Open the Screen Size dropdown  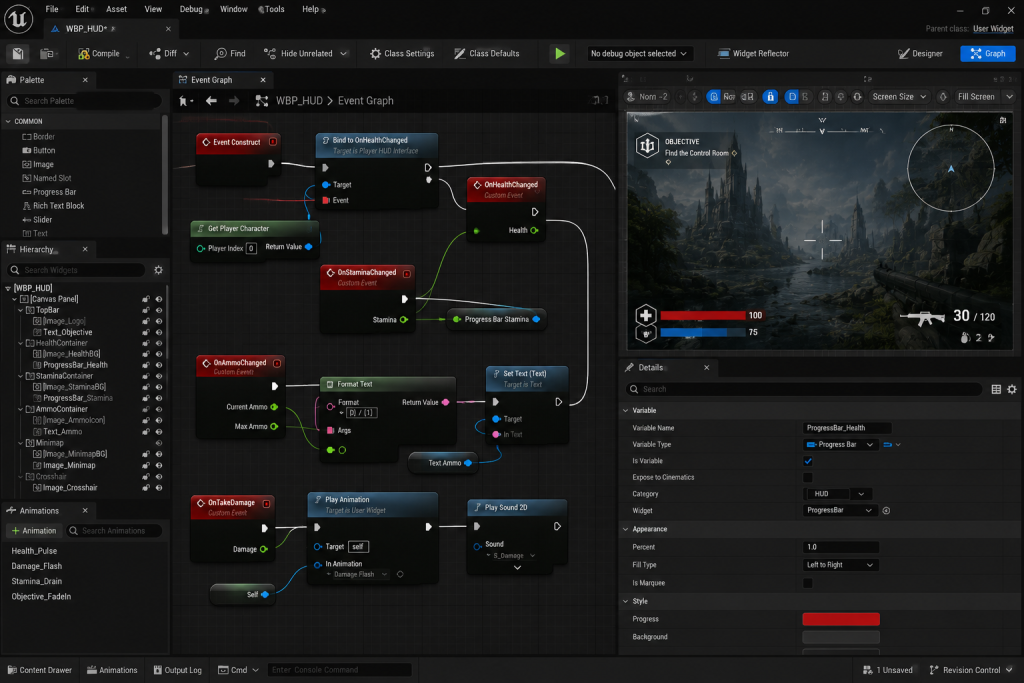899,97
